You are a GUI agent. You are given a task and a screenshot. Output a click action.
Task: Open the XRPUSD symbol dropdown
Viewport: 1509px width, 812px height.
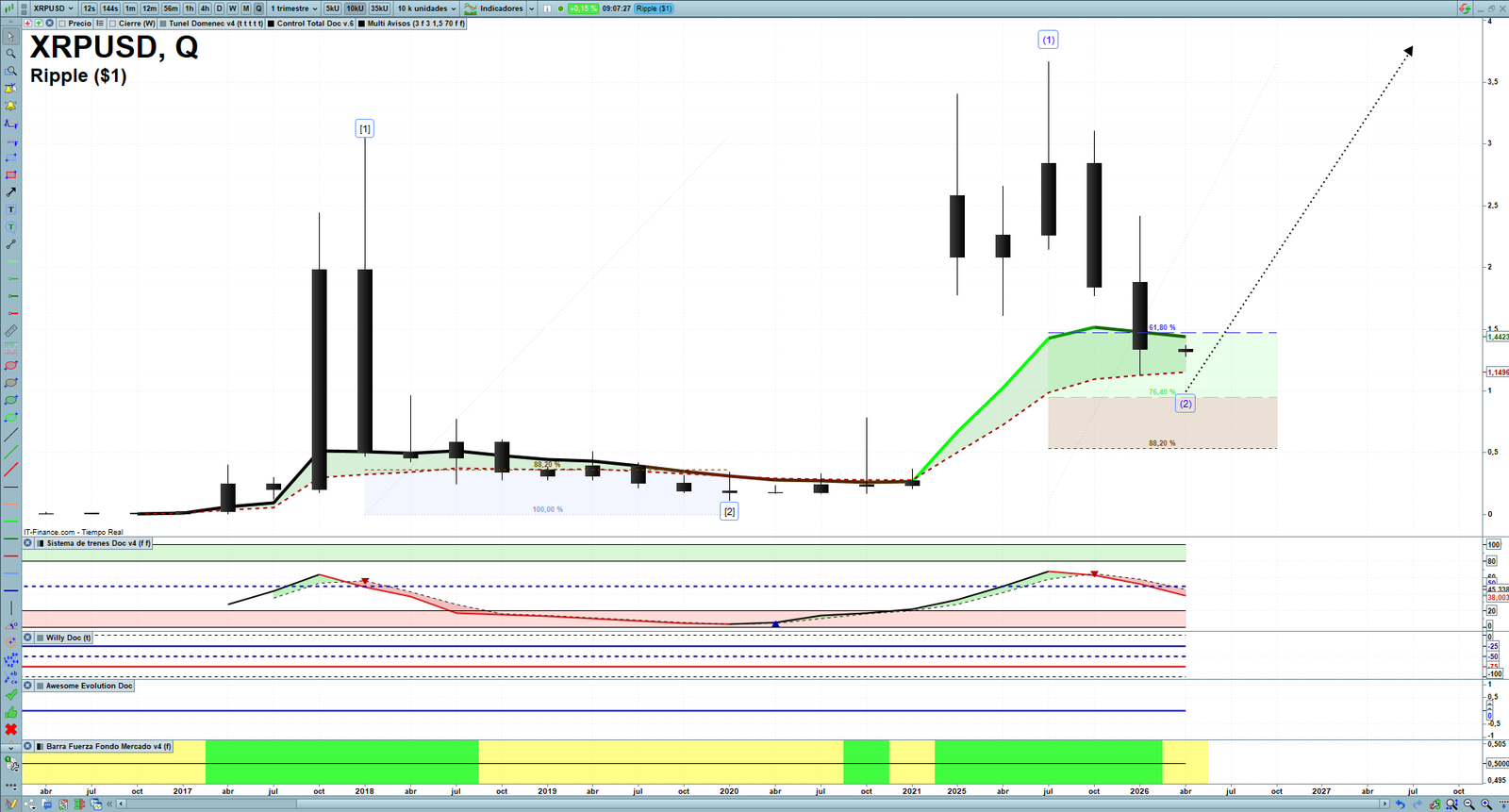click(x=54, y=8)
